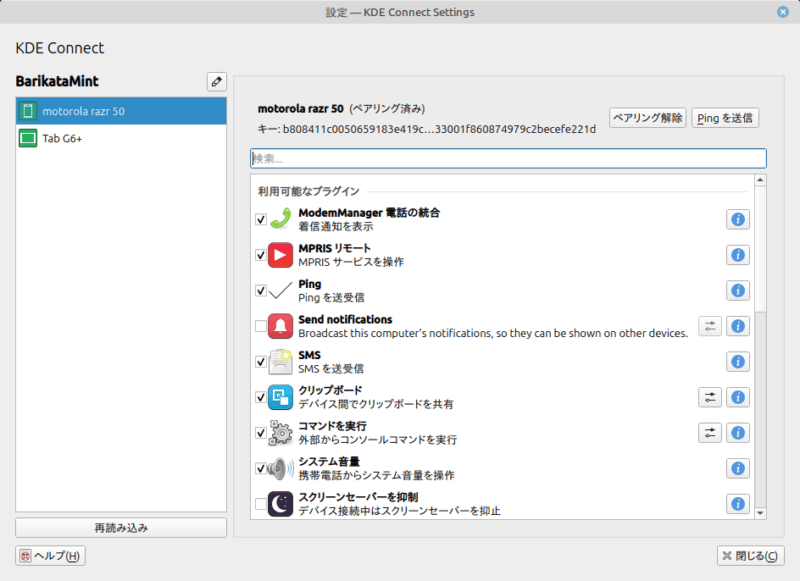Image resolution: width=800 pixels, height=581 pixels.
Task: Open Send notifications plugin settings
Action: point(709,326)
